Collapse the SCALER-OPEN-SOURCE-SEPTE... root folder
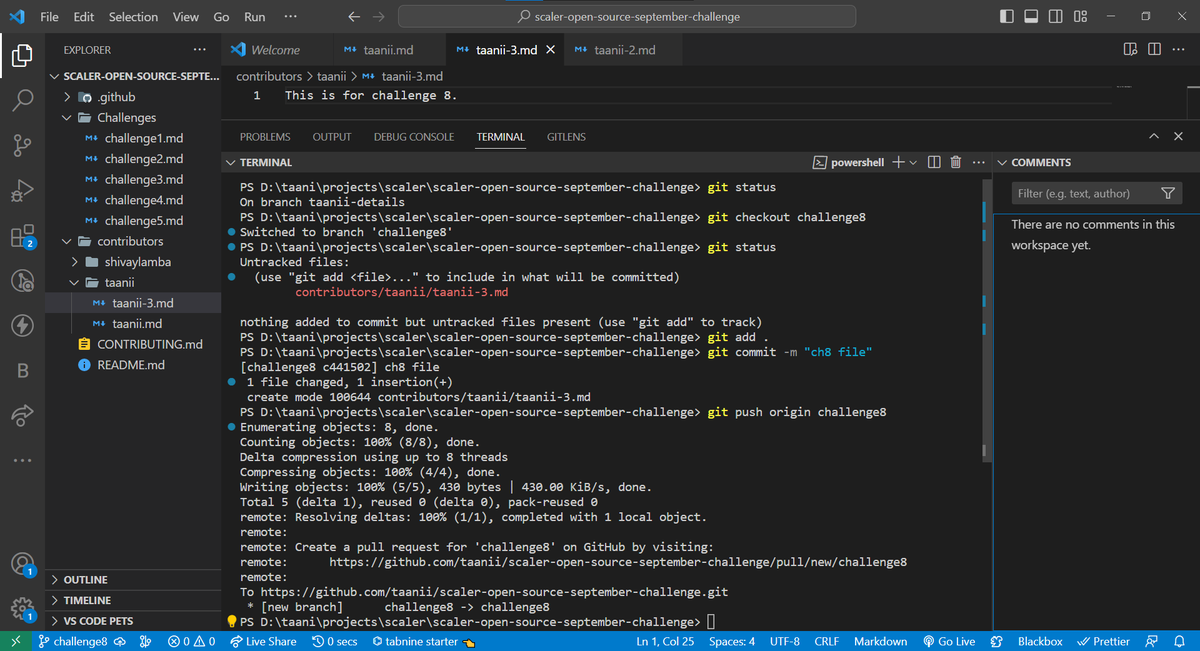The width and height of the screenshot is (1200, 651). pyautogui.click(x=132, y=76)
